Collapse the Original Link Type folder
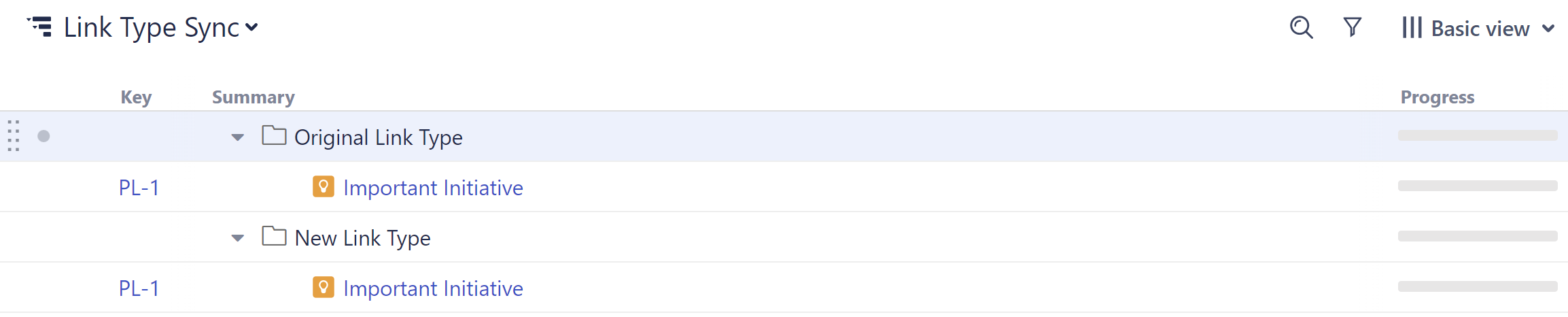The width and height of the screenshot is (1568, 317). pos(237,137)
